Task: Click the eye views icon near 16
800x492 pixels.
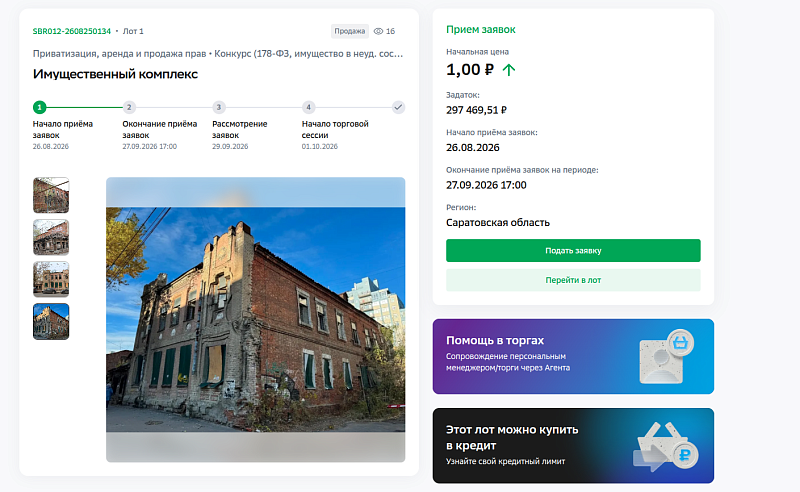Action: coord(378,31)
